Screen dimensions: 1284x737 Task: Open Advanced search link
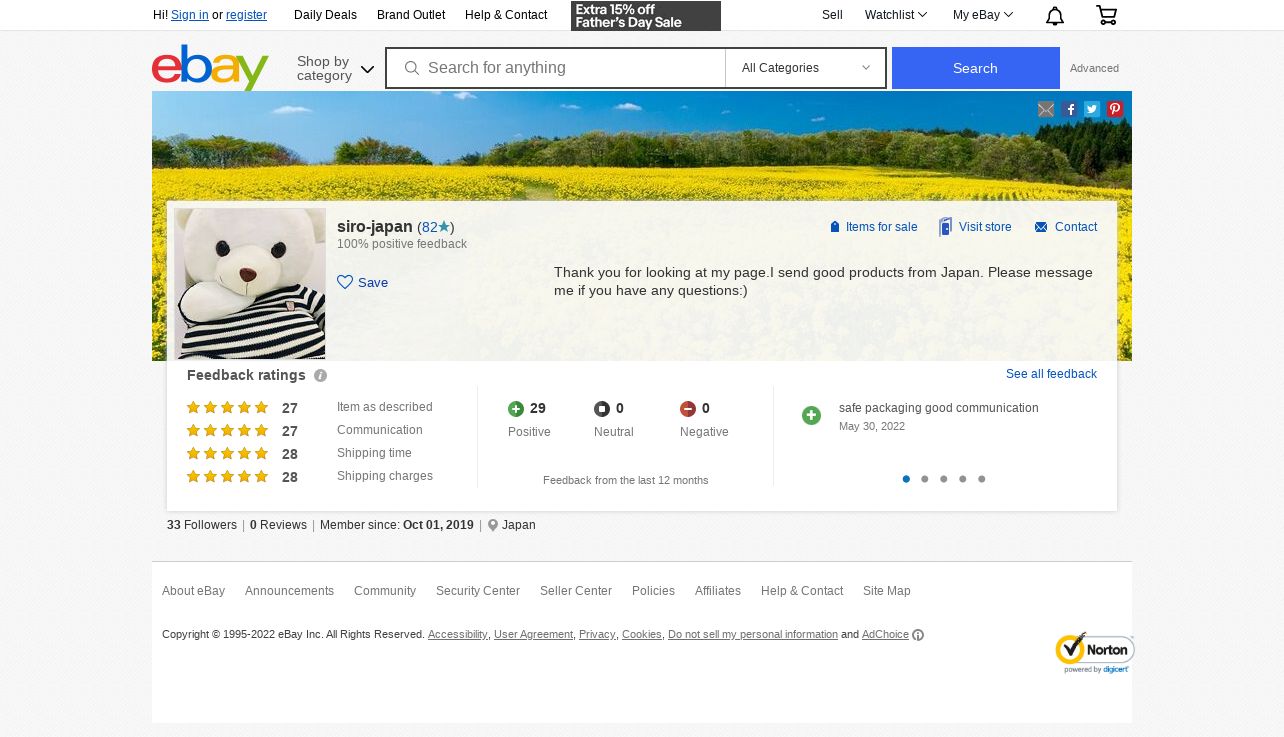tap(1094, 69)
